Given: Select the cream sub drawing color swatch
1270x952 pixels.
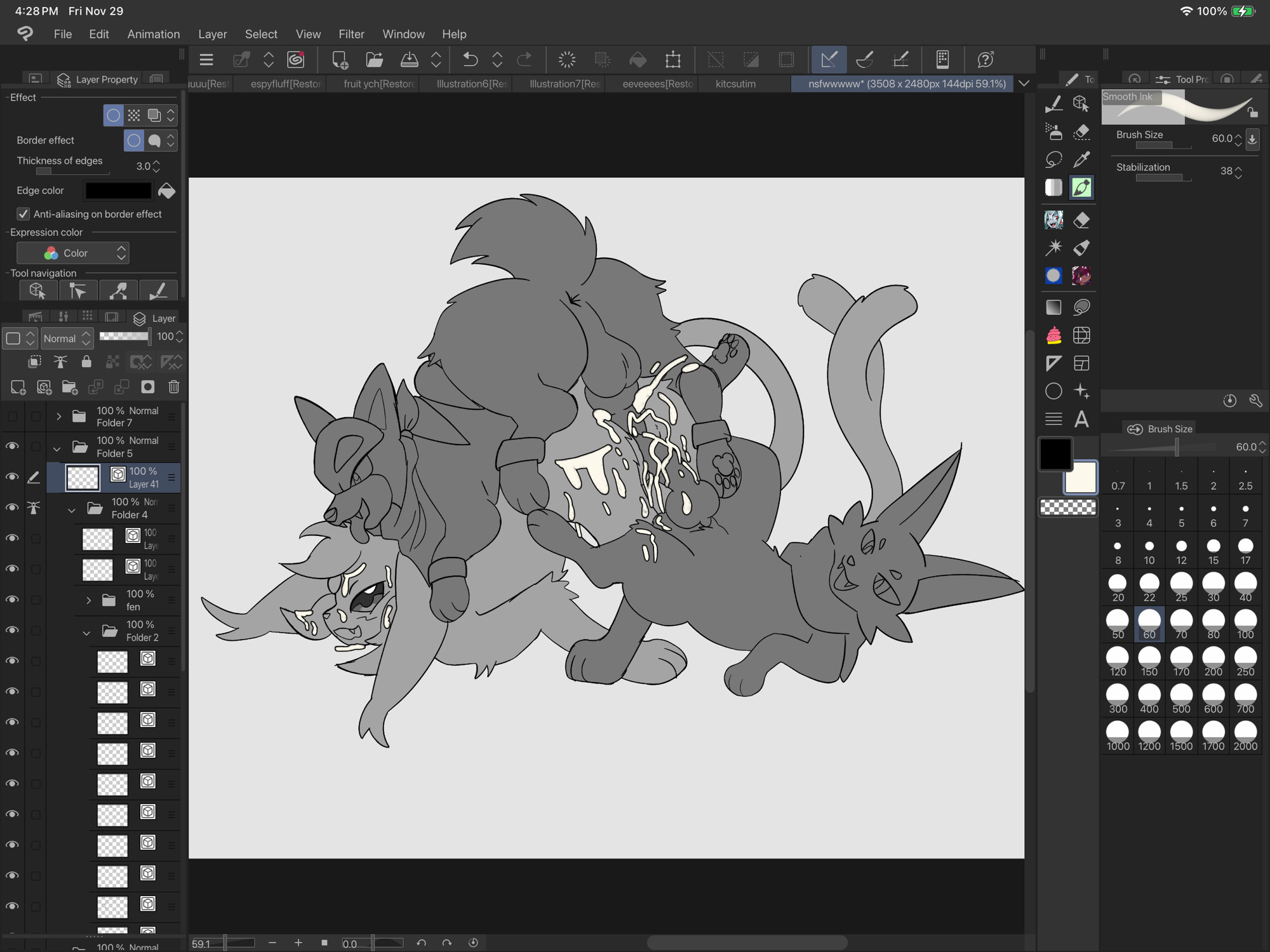Looking at the screenshot, I should tap(1080, 478).
